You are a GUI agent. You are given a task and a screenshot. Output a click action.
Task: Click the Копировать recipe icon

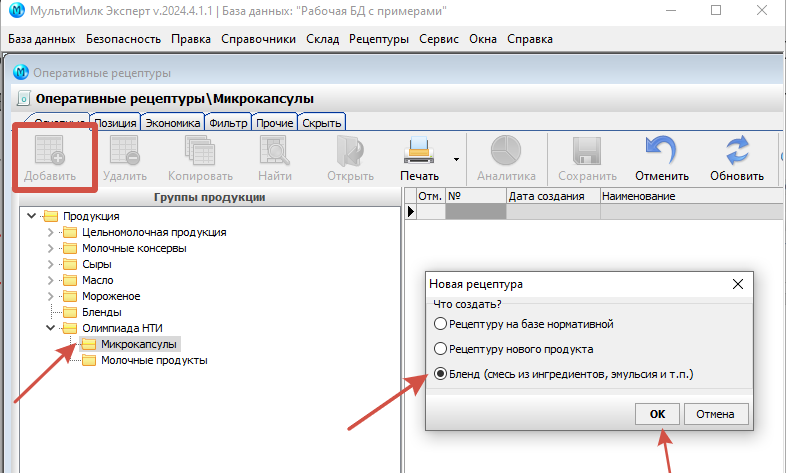(x=200, y=151)
